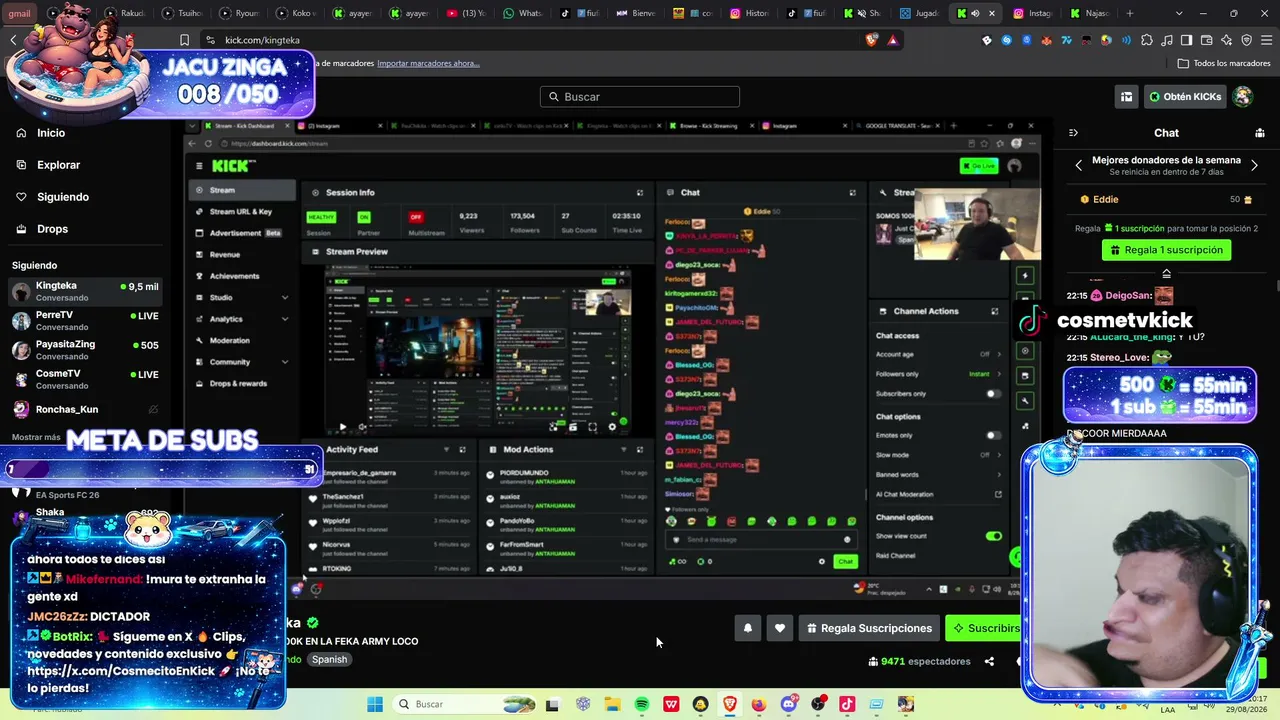
Task: Switch to the WhatsApp browser tab
Action: (x=523, y=13)
